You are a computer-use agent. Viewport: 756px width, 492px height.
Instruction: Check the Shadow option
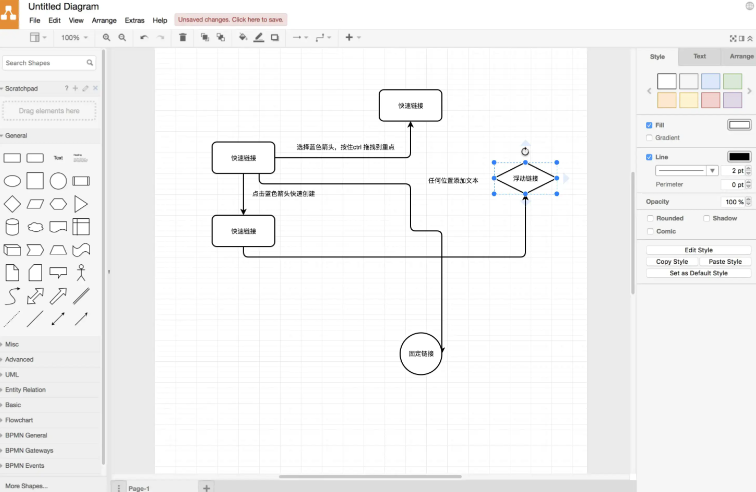pos(706,218)
